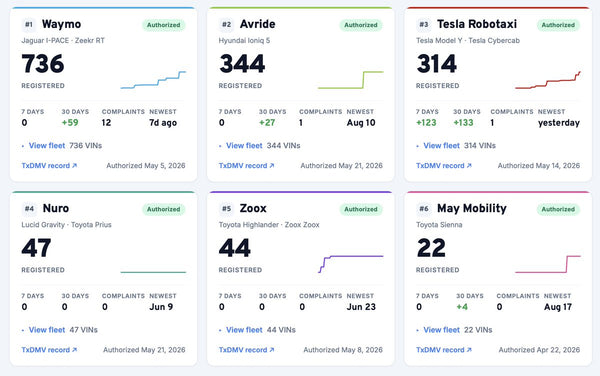Open View fleet link on Nuro card
600x376 pixels.
click(47, 330)
